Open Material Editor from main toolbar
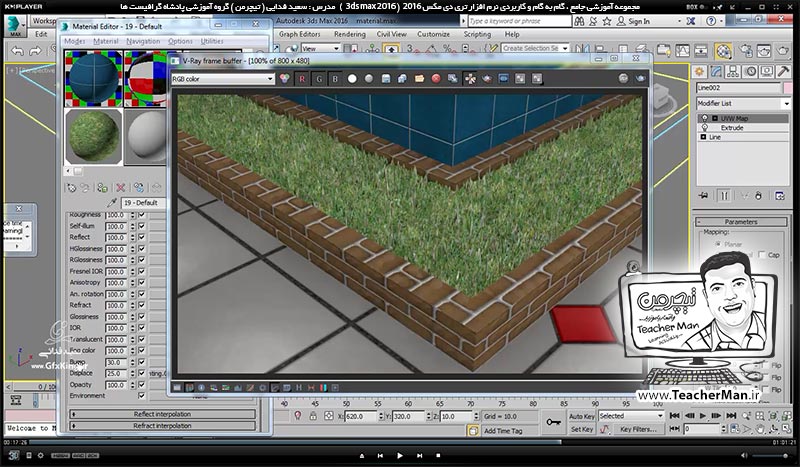 tap(723, 51)
